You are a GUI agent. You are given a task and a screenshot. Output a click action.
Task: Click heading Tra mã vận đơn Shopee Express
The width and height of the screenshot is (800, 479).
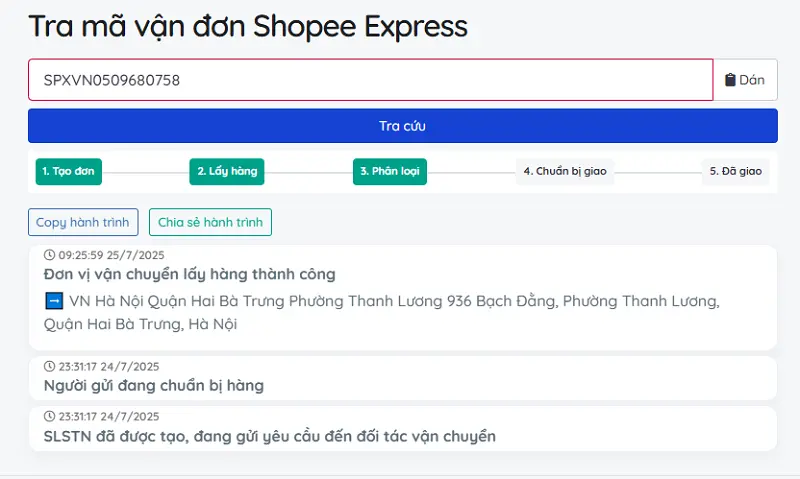point(248,27)
